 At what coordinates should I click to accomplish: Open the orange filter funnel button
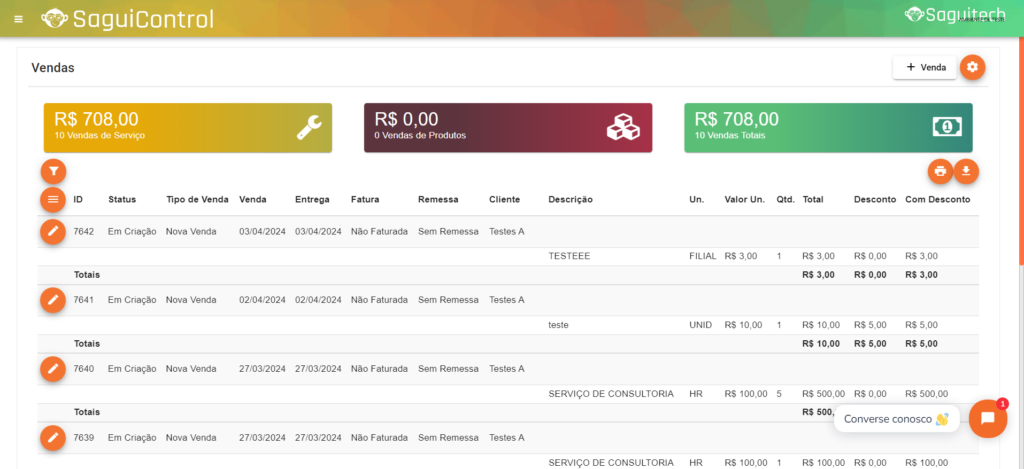click(53, 171)
